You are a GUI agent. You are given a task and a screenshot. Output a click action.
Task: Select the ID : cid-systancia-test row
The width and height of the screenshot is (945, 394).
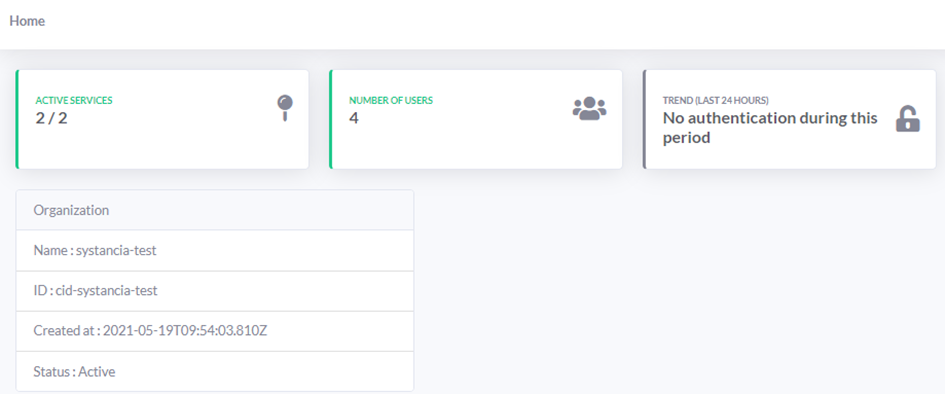pyautogui.click(x=215, y=291)
